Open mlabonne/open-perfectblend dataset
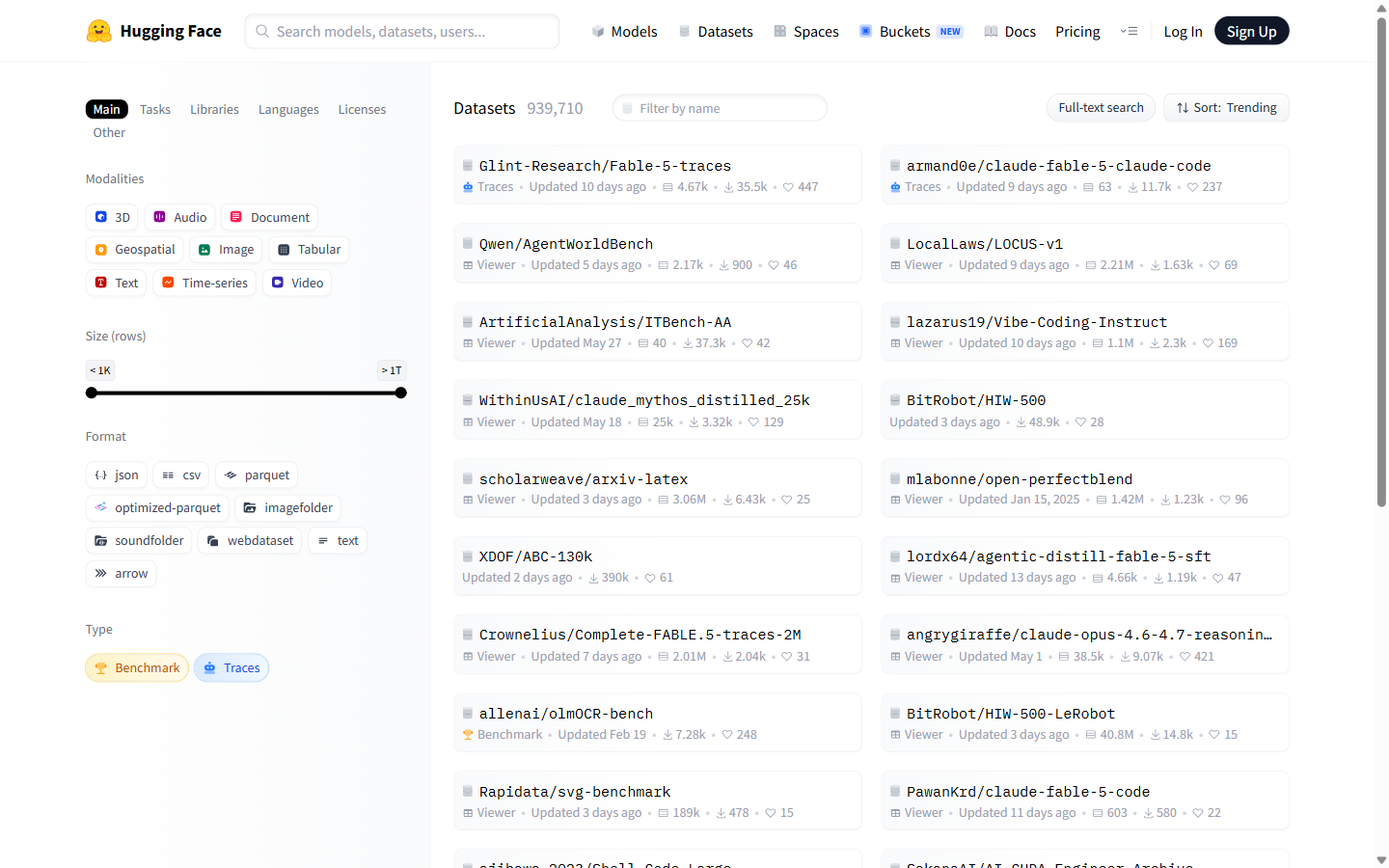Image resolution: width=1389 pixels, height=868 pixels. click(1085, 489)
